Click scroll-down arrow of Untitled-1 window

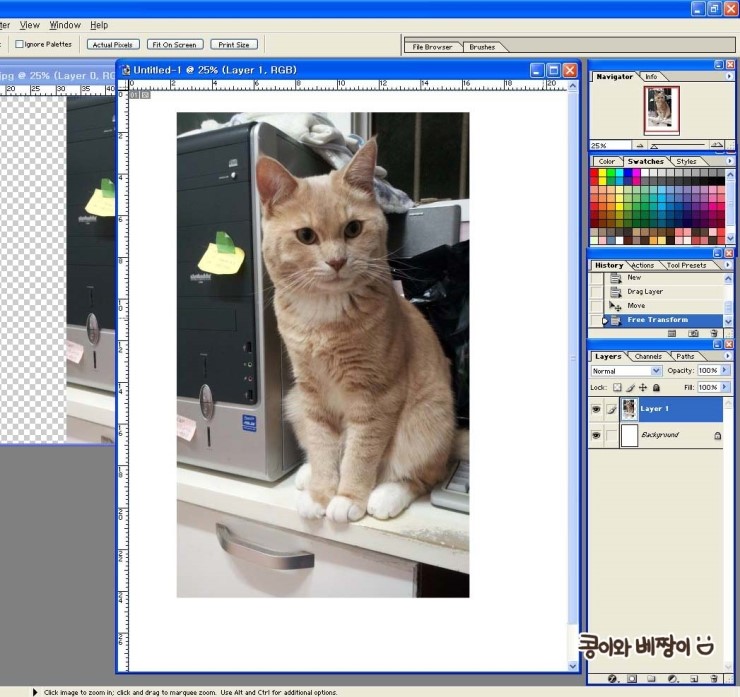(572, 666)
